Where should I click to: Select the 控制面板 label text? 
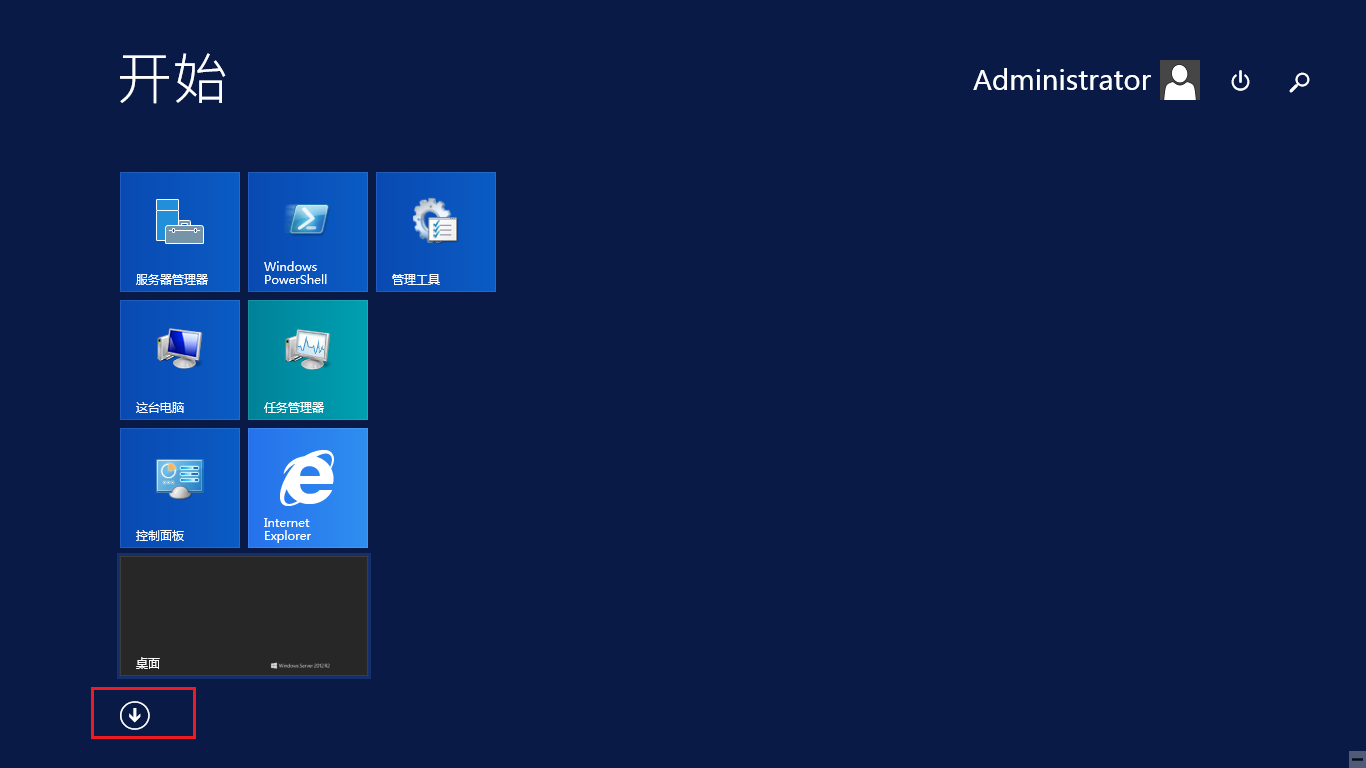160,535
